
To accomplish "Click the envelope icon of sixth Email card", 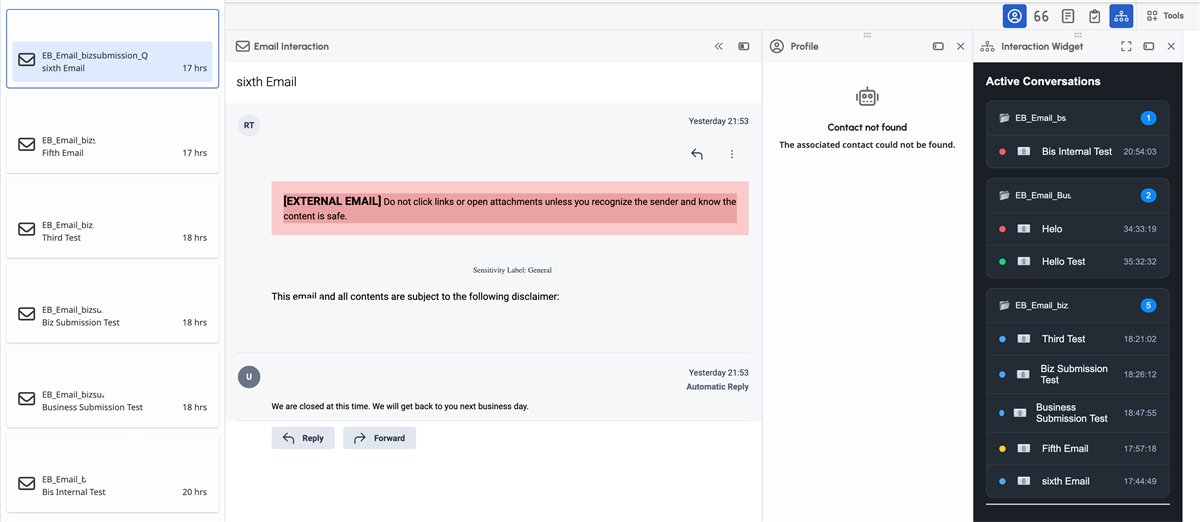I will [x=27, y=62].
